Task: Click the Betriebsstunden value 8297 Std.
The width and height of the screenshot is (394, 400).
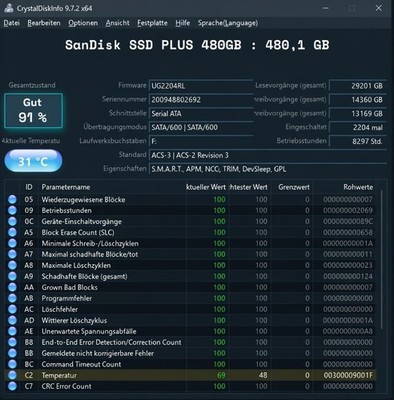Action: pyautogui.click(x=358, y=141)
